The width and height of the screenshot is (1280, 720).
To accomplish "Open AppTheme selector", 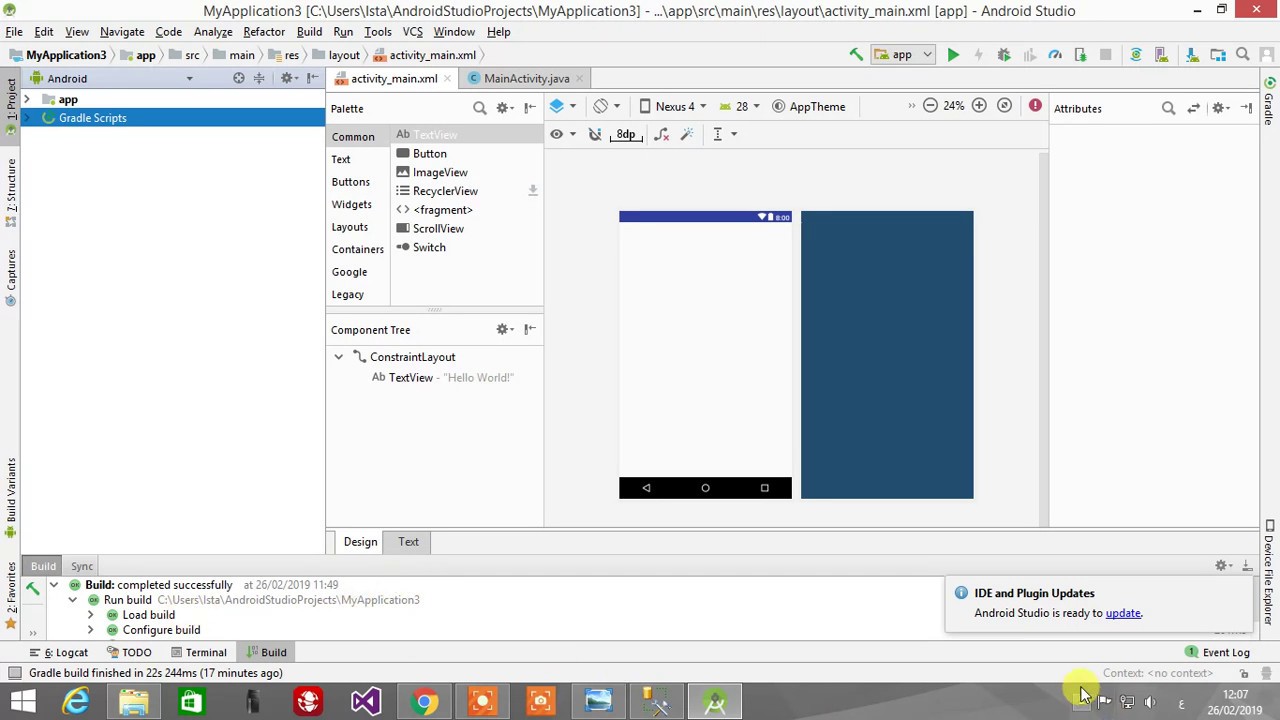I will [808, 106].
